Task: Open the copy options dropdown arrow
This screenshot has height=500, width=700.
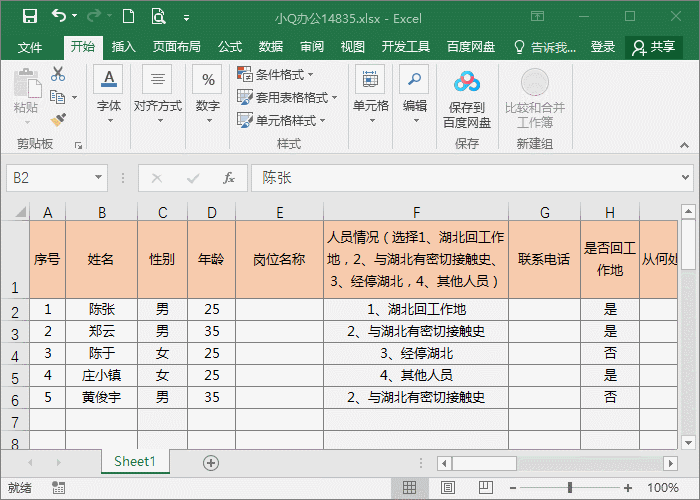Action: (x=75, y=97)
